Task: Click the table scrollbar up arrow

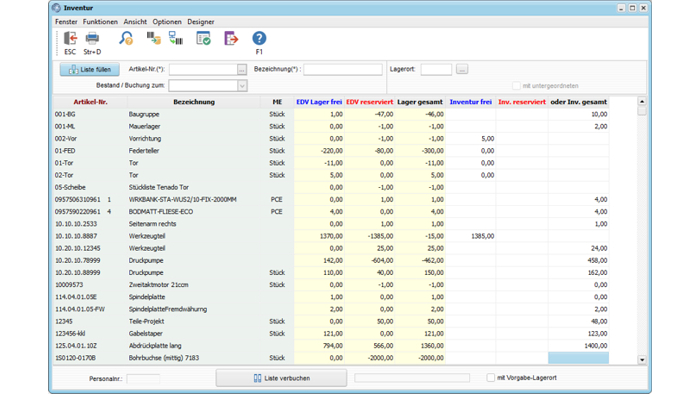Action: click(x=642, y=101)
